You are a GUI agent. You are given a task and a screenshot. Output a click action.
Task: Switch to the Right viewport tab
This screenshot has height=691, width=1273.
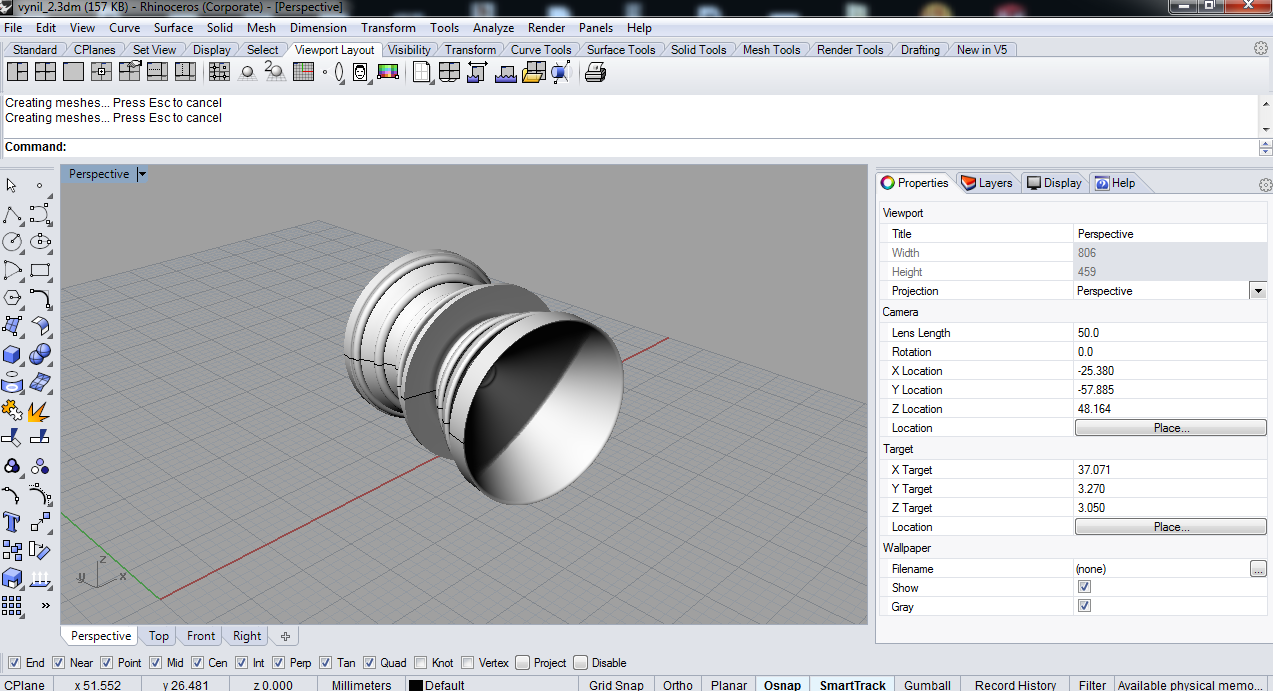click(x=247, y=636)
